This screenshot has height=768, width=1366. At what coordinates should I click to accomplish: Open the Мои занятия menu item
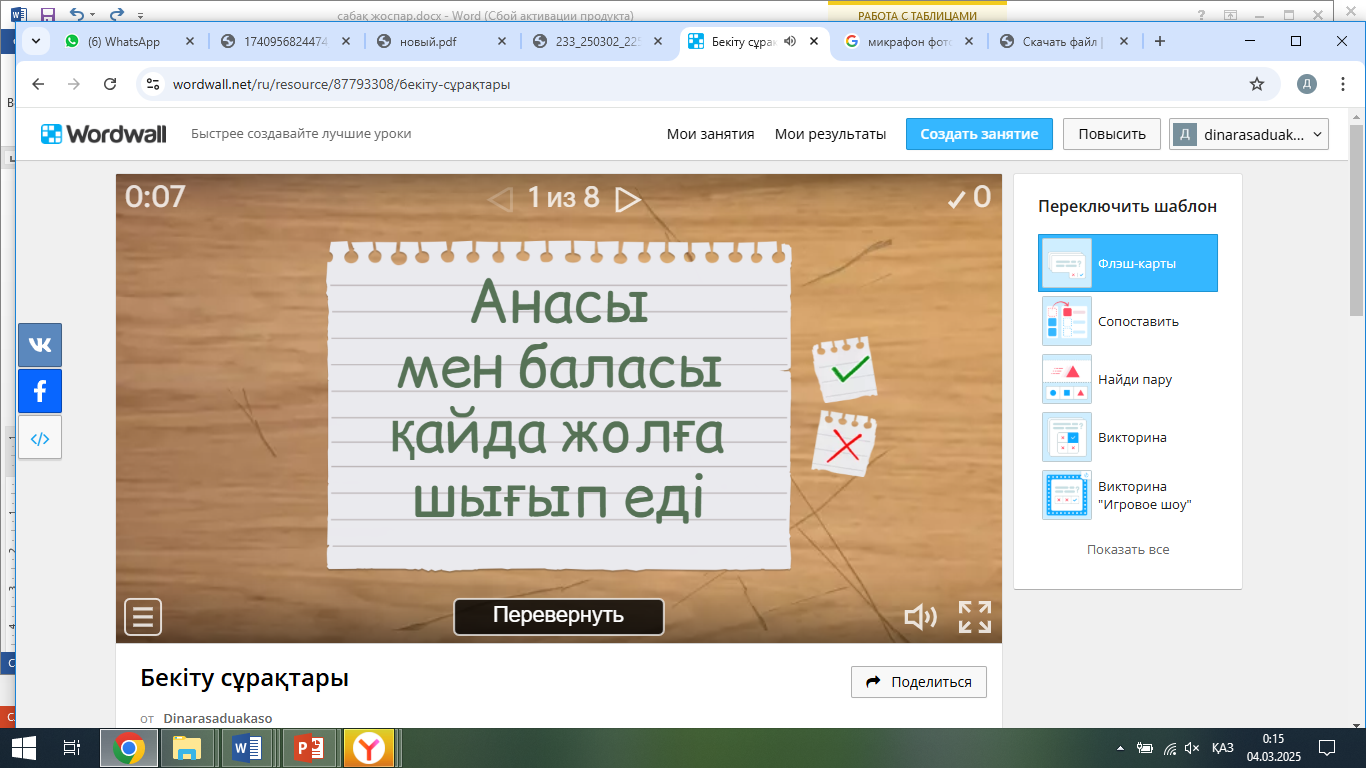(710, 134)
